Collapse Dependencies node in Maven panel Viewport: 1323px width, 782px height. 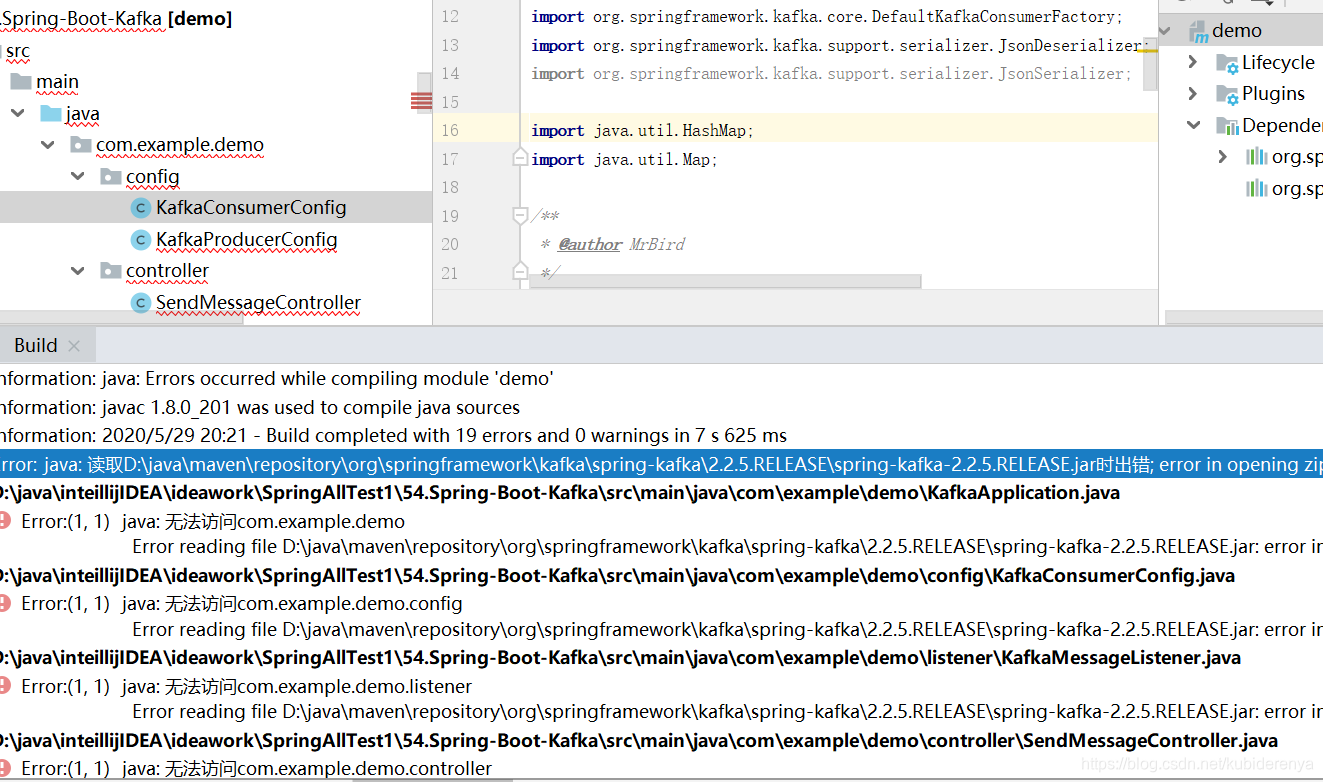point(1193,125)
